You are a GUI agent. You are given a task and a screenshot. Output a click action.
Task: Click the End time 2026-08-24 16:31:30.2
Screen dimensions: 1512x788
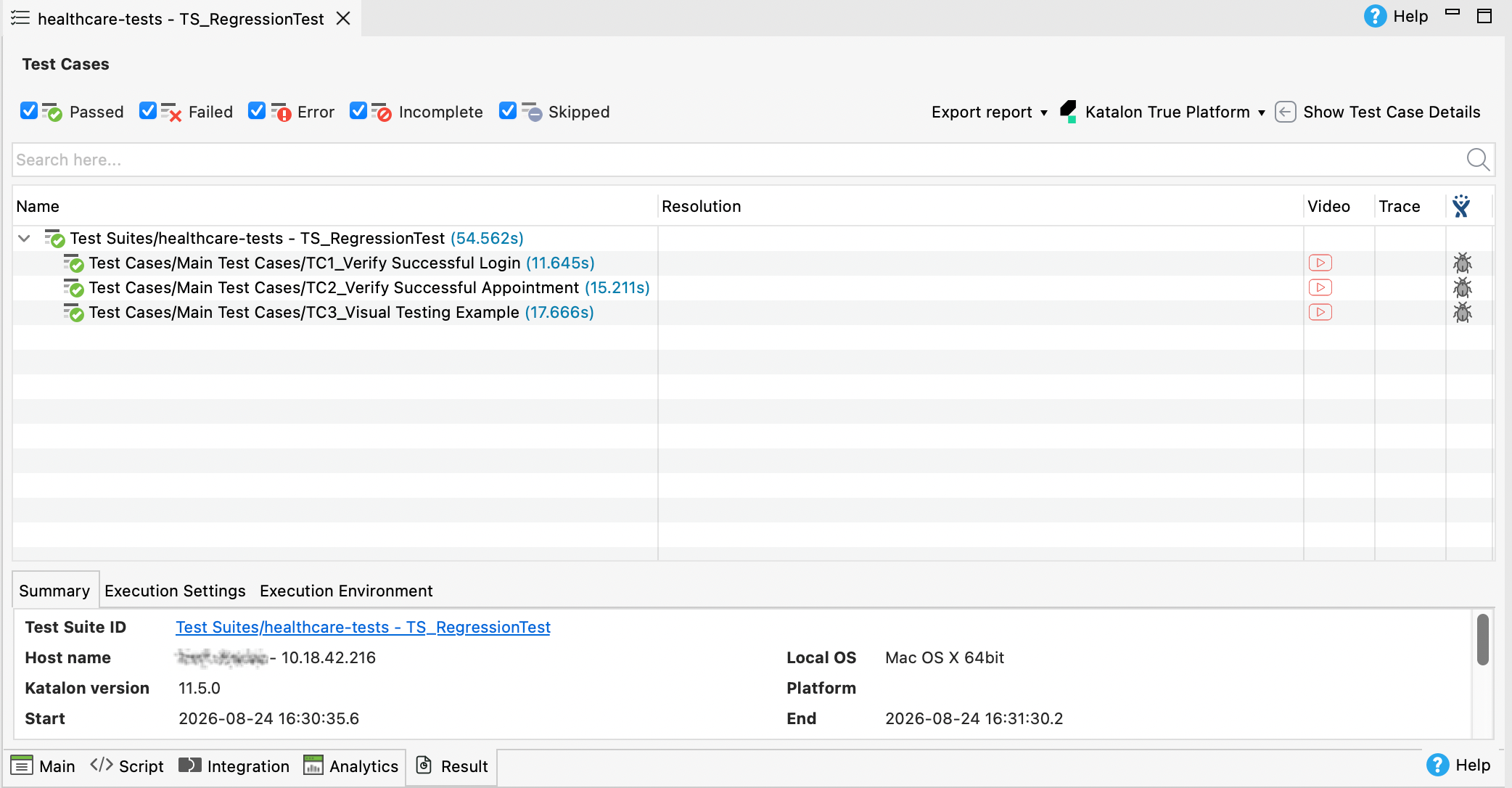pos(974,718)
